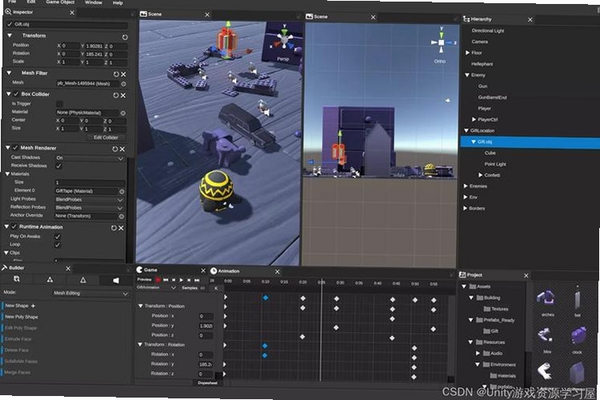
Task: Toggle the Is Trigger checkbox
Action: (59, 104)
